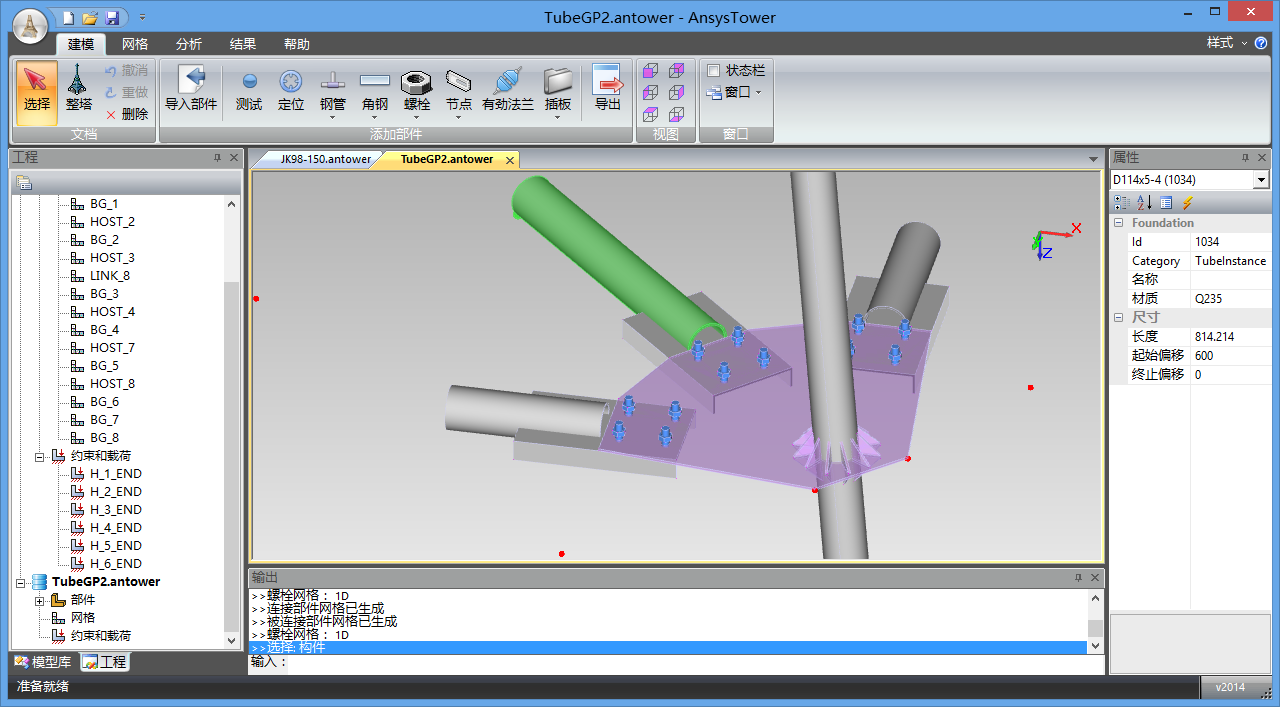Switch to the JK98-150.antower document tab
The image size is (1280, 707).
(325, 159)
